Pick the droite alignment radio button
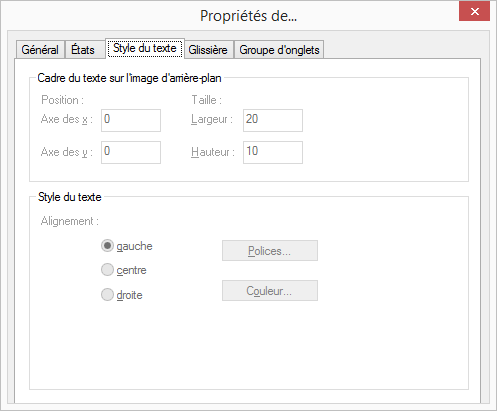 [x=107, y=295]
